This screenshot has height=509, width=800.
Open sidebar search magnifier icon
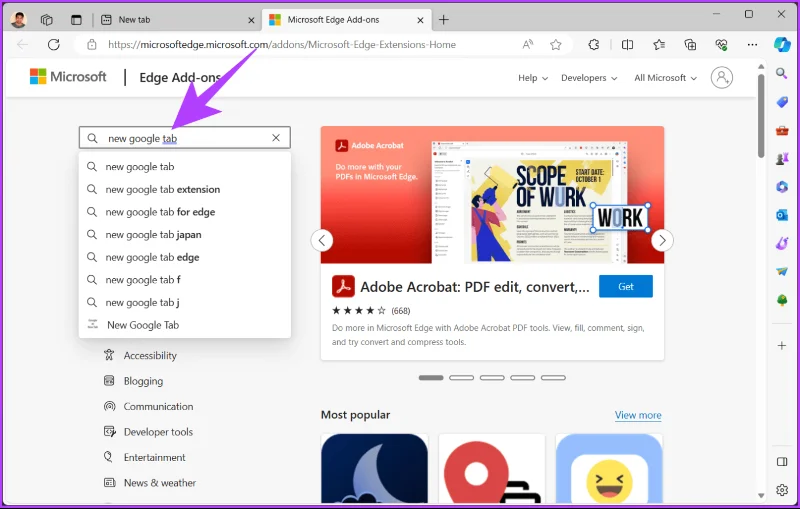(x=782, y=73)
